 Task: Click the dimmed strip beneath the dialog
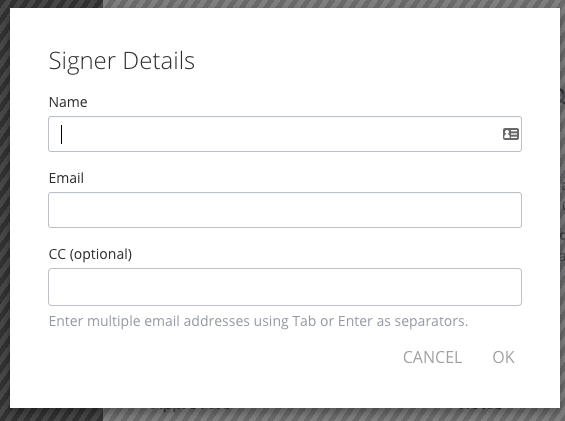(324, 415)
